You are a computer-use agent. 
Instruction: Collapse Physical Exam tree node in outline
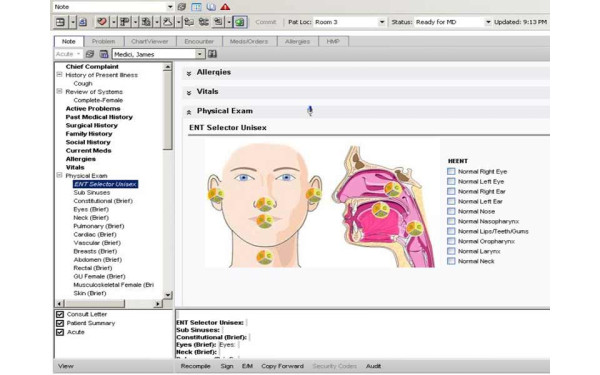tap(59, 175)
